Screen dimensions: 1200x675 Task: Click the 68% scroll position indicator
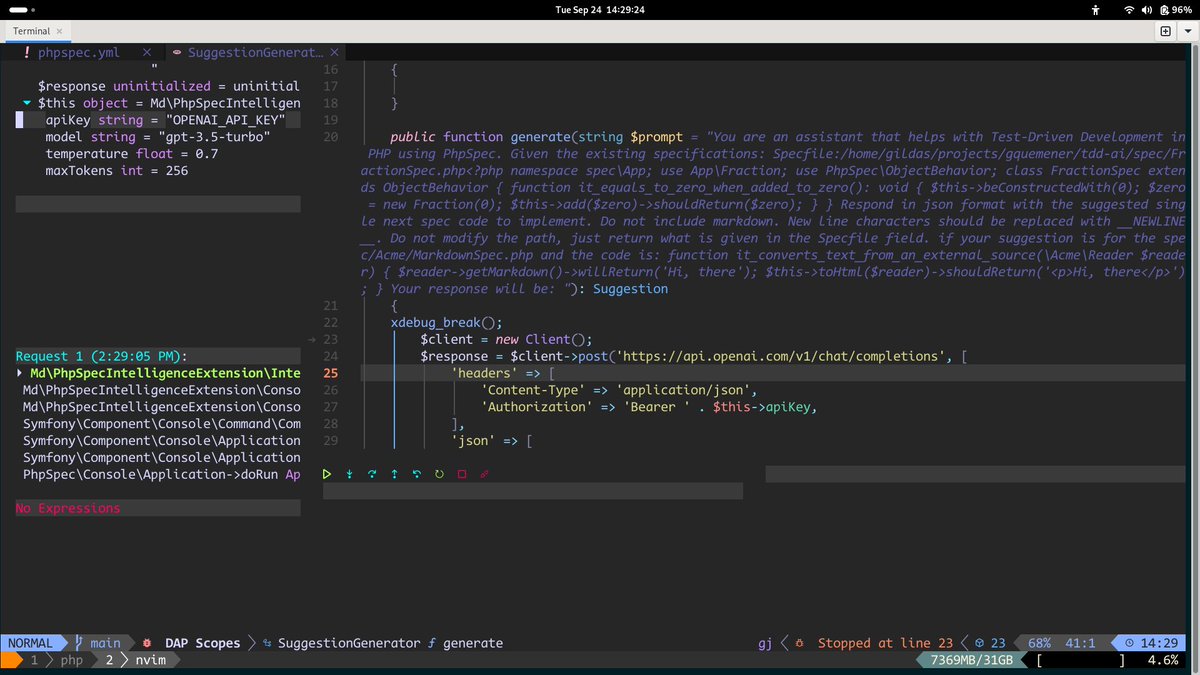1039,643
